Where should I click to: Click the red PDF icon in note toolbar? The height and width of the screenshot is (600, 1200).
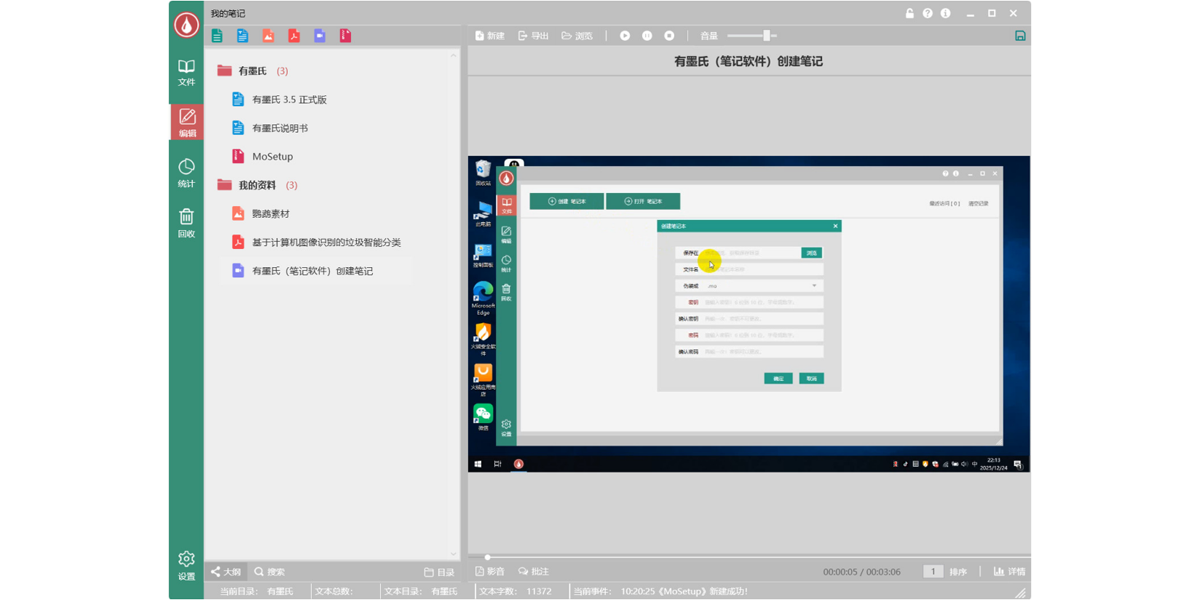[x=294, y=36]
